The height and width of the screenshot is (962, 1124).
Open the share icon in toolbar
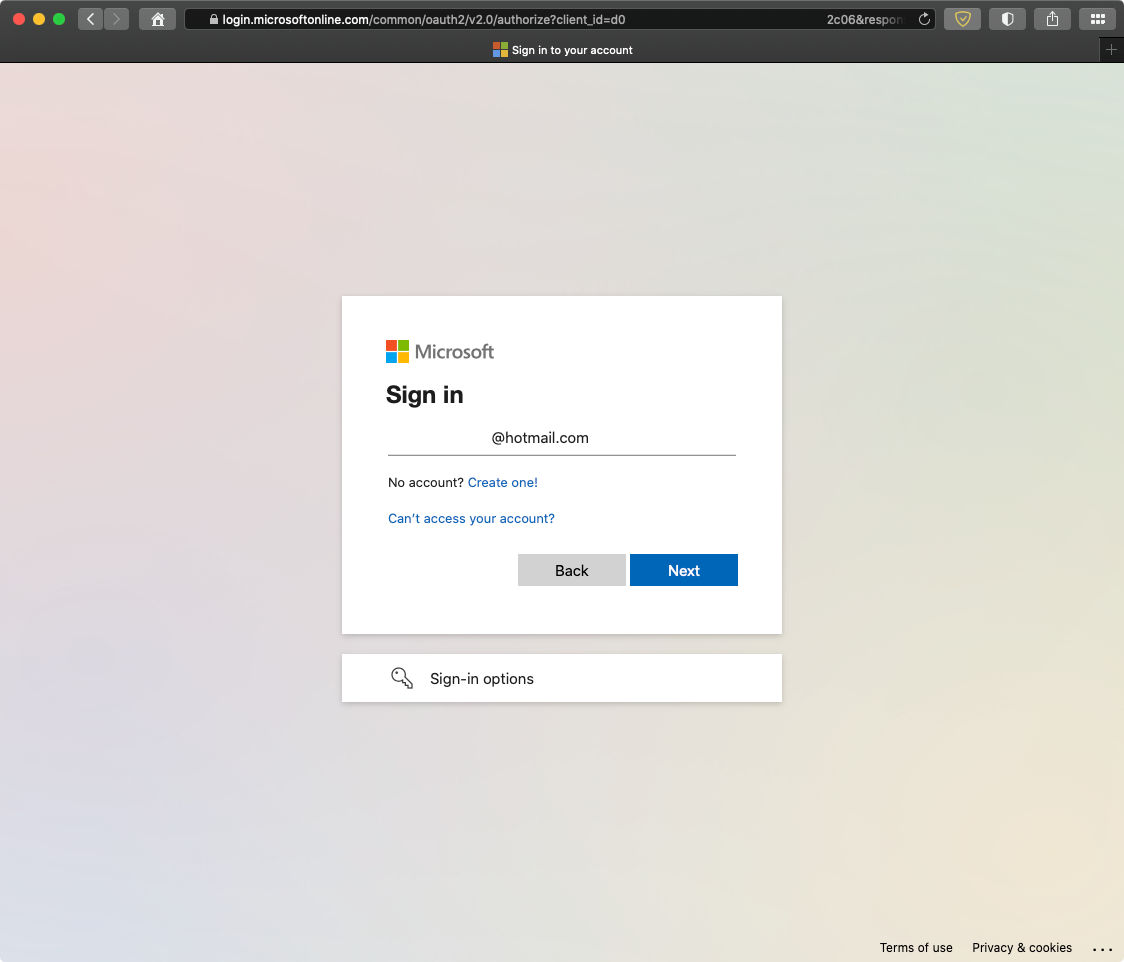[x=1052, y=19]
